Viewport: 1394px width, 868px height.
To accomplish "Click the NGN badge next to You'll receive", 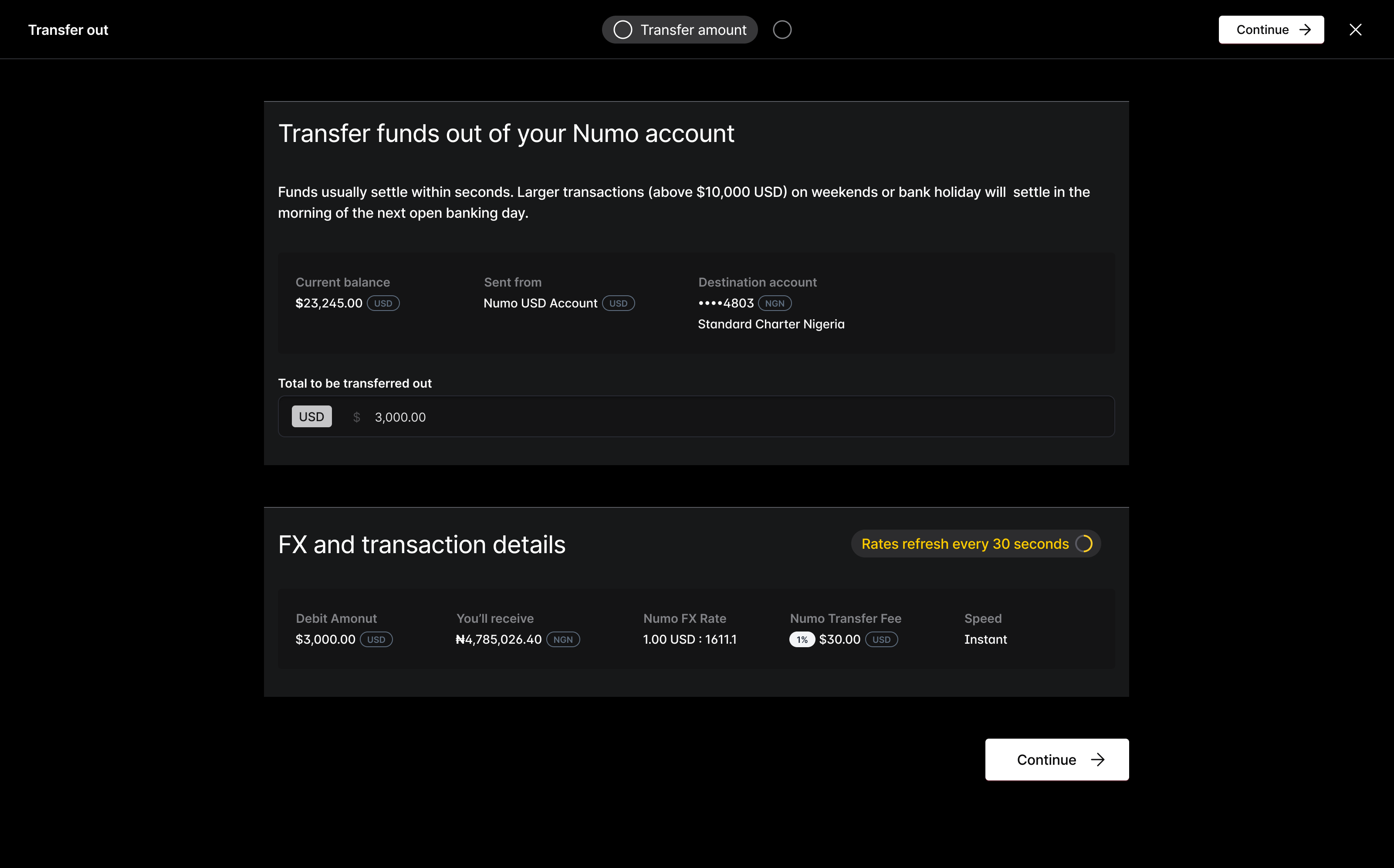I will click(x=563, y=639).
